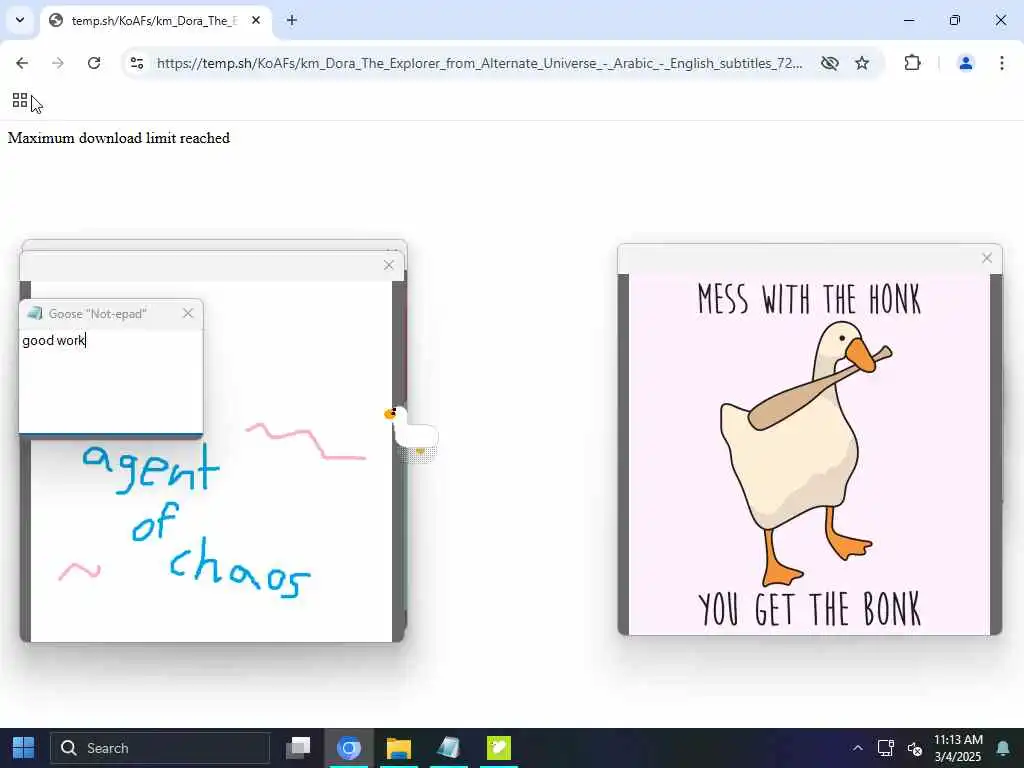Open the Chrome profile avatar
Image resolution: width=1024 pixels, height=768 pixels.
pos(965,63)
